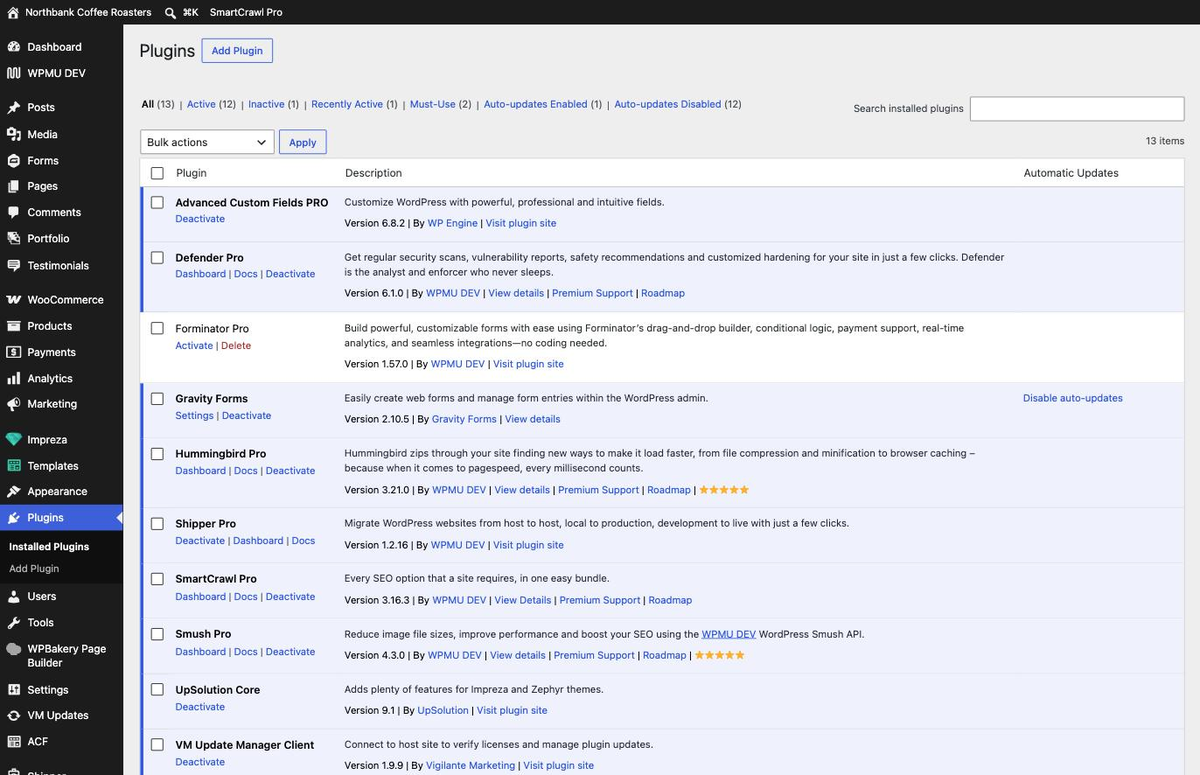Viewport: 1200px width, 775px height.
Task: Click the Settings sidebar icon
Action: coord(13,690)
